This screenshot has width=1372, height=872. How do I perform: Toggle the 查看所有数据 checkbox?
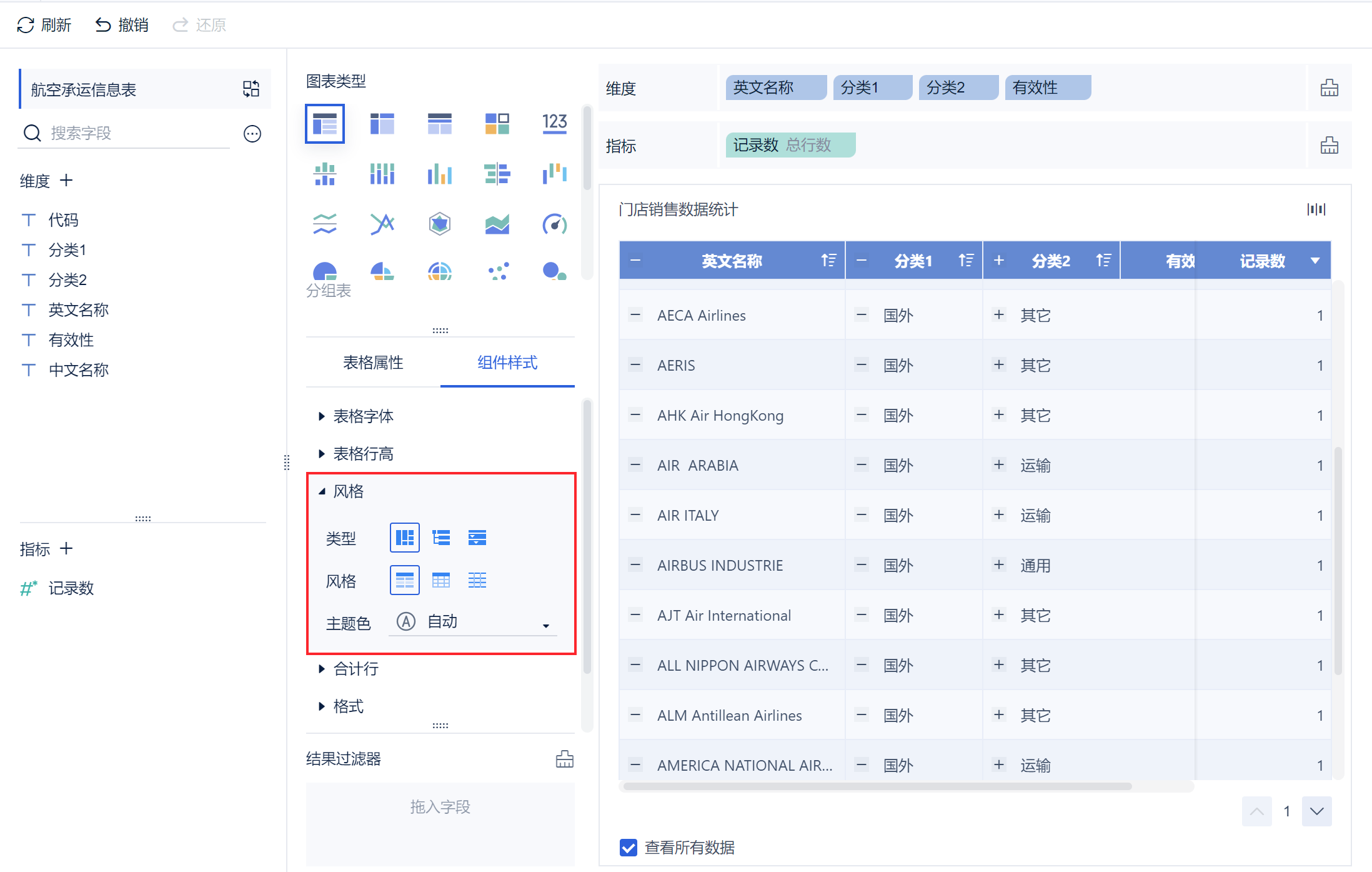coord(629,848)
